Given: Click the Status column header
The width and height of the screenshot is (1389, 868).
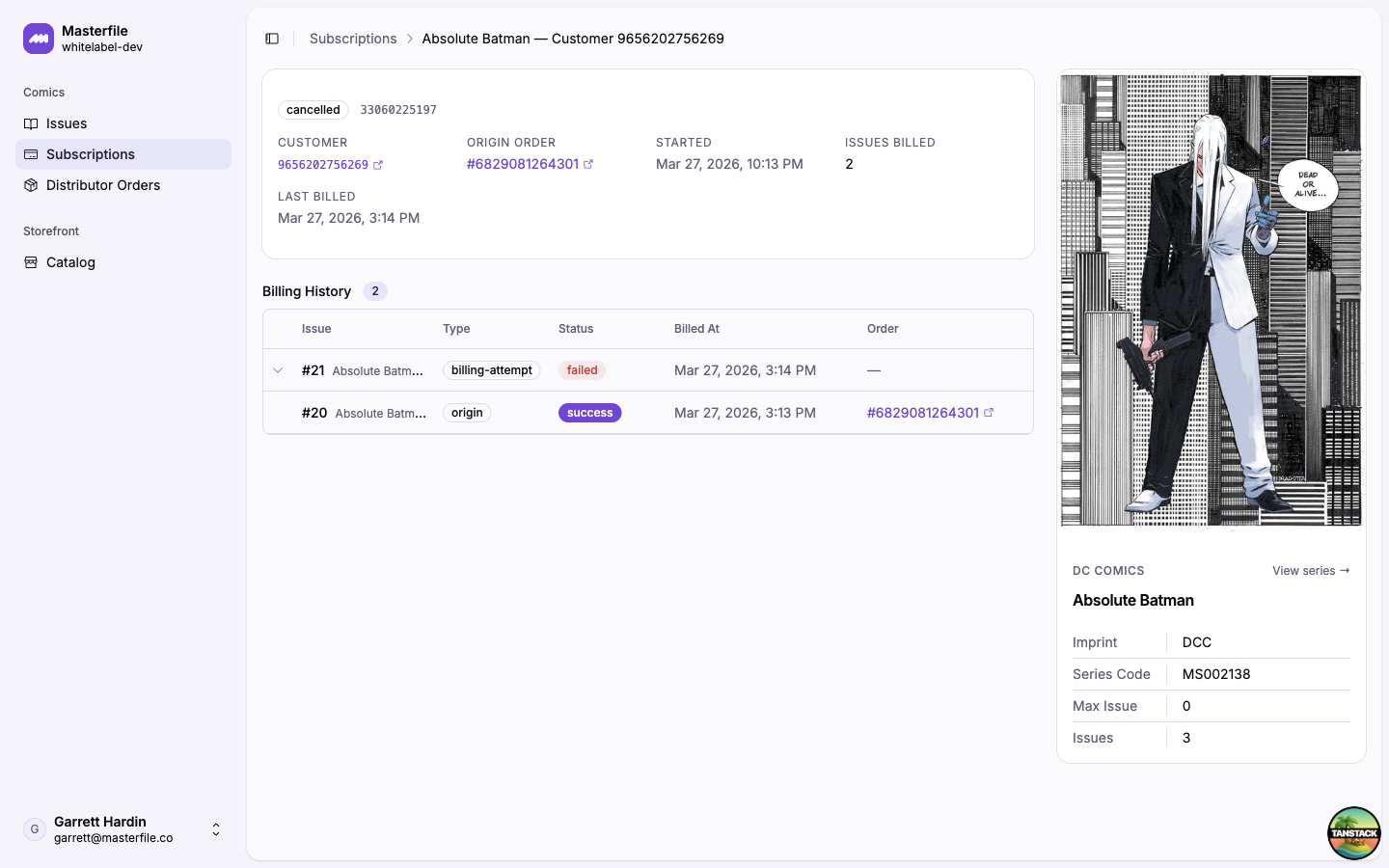Looking at the screenshot, I should (x=576, y=329).
